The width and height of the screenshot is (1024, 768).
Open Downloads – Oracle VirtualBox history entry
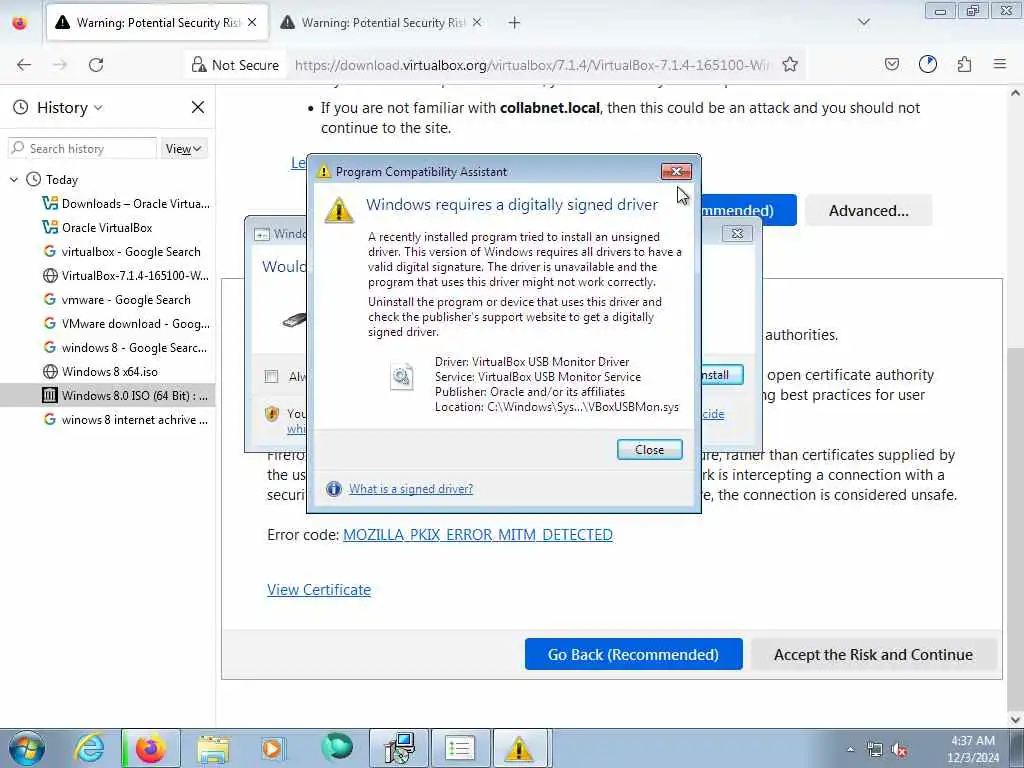(x=126, y=204)
